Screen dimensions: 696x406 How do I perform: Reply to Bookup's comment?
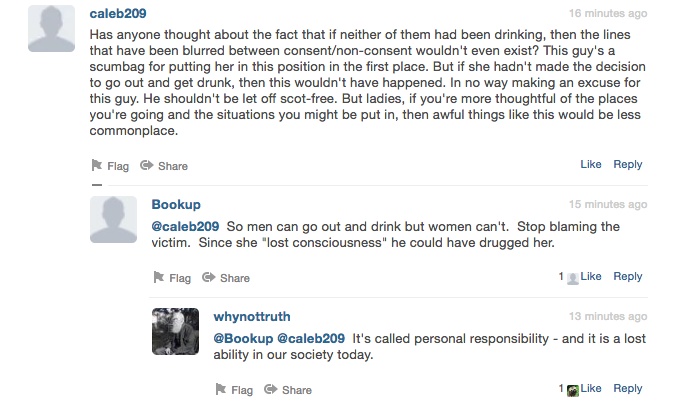[x=628, y=276]
